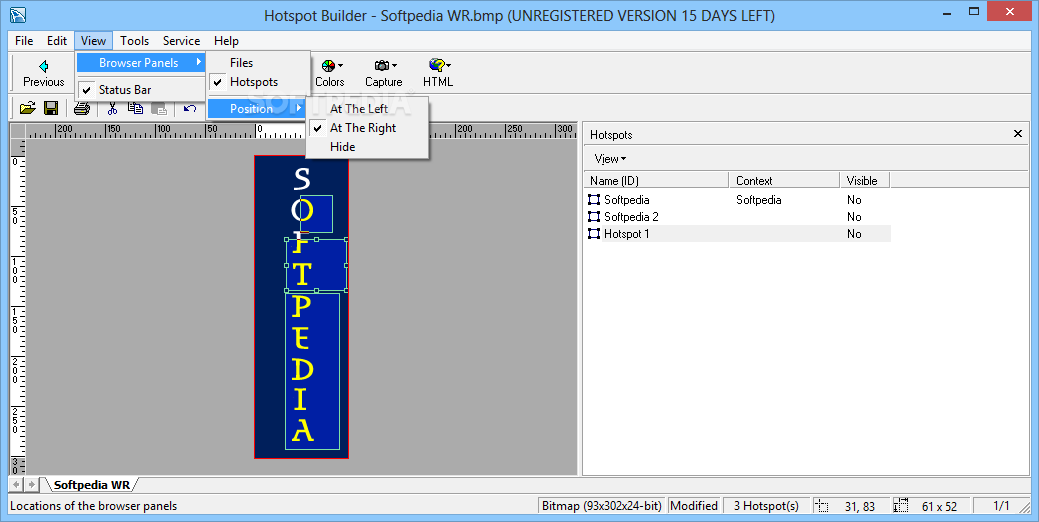Open the Tools menu
This screenshot has height=522, width=1039.
click(135, 41)
